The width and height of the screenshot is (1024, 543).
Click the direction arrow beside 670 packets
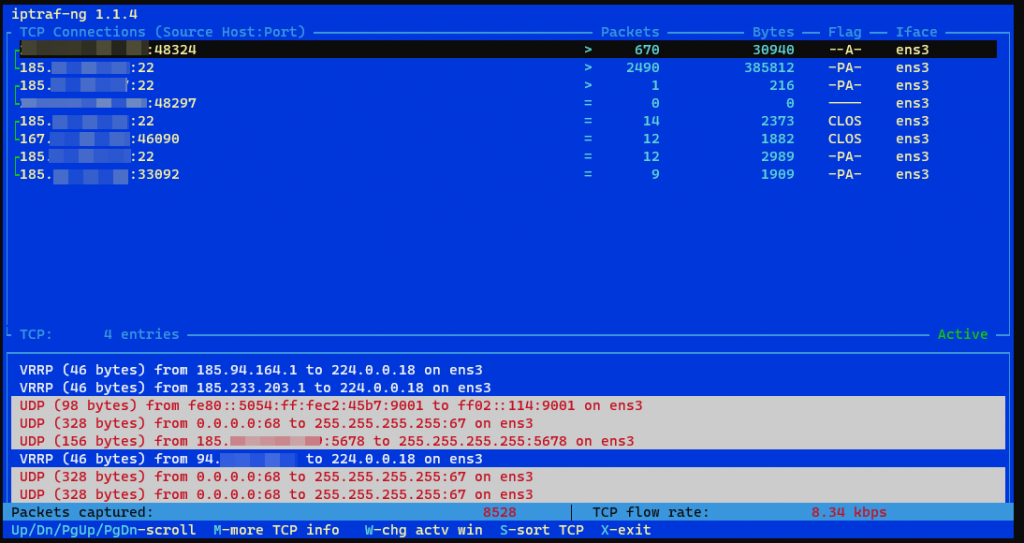(x=589, y=50)
